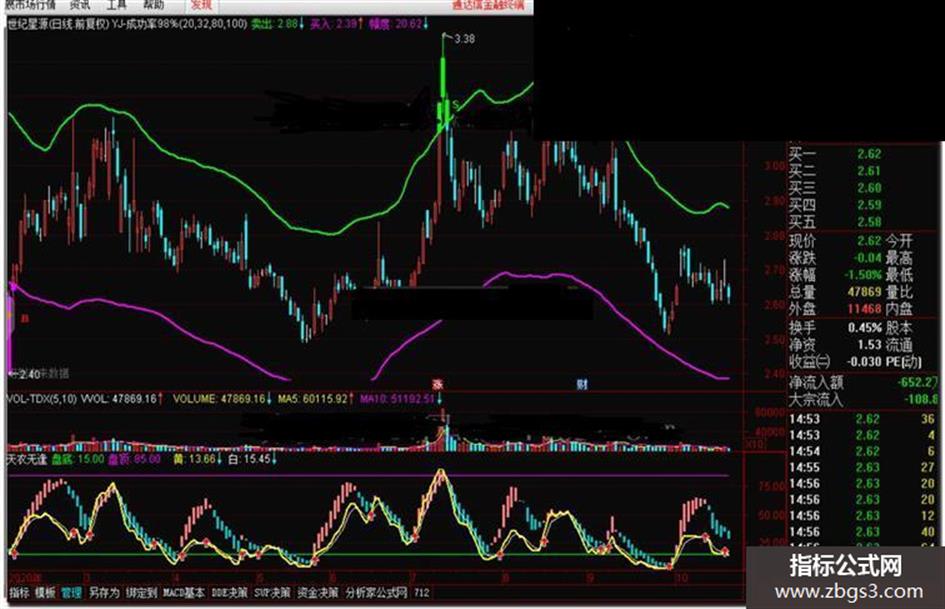The width and height of the screenshot is (945, 609).
Task: Click the 大宗流入 -108.8 row
Action: [x=864, y=399]
